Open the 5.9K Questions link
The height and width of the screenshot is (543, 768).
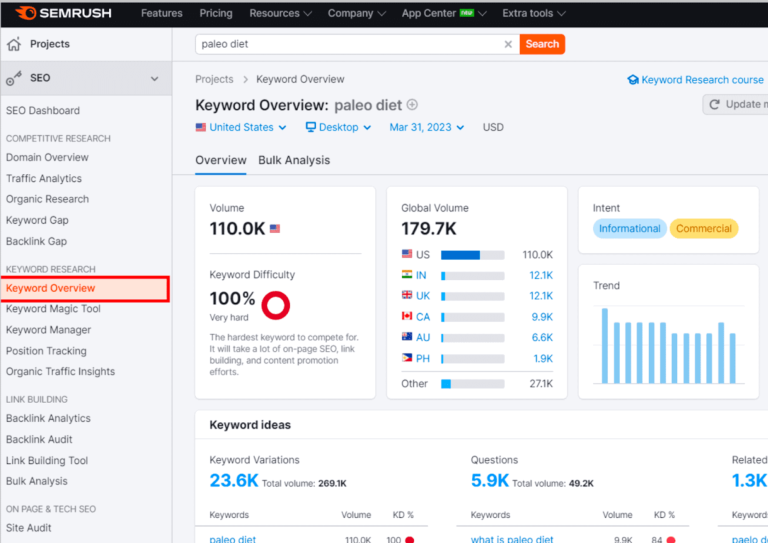[x=490, y=480]
